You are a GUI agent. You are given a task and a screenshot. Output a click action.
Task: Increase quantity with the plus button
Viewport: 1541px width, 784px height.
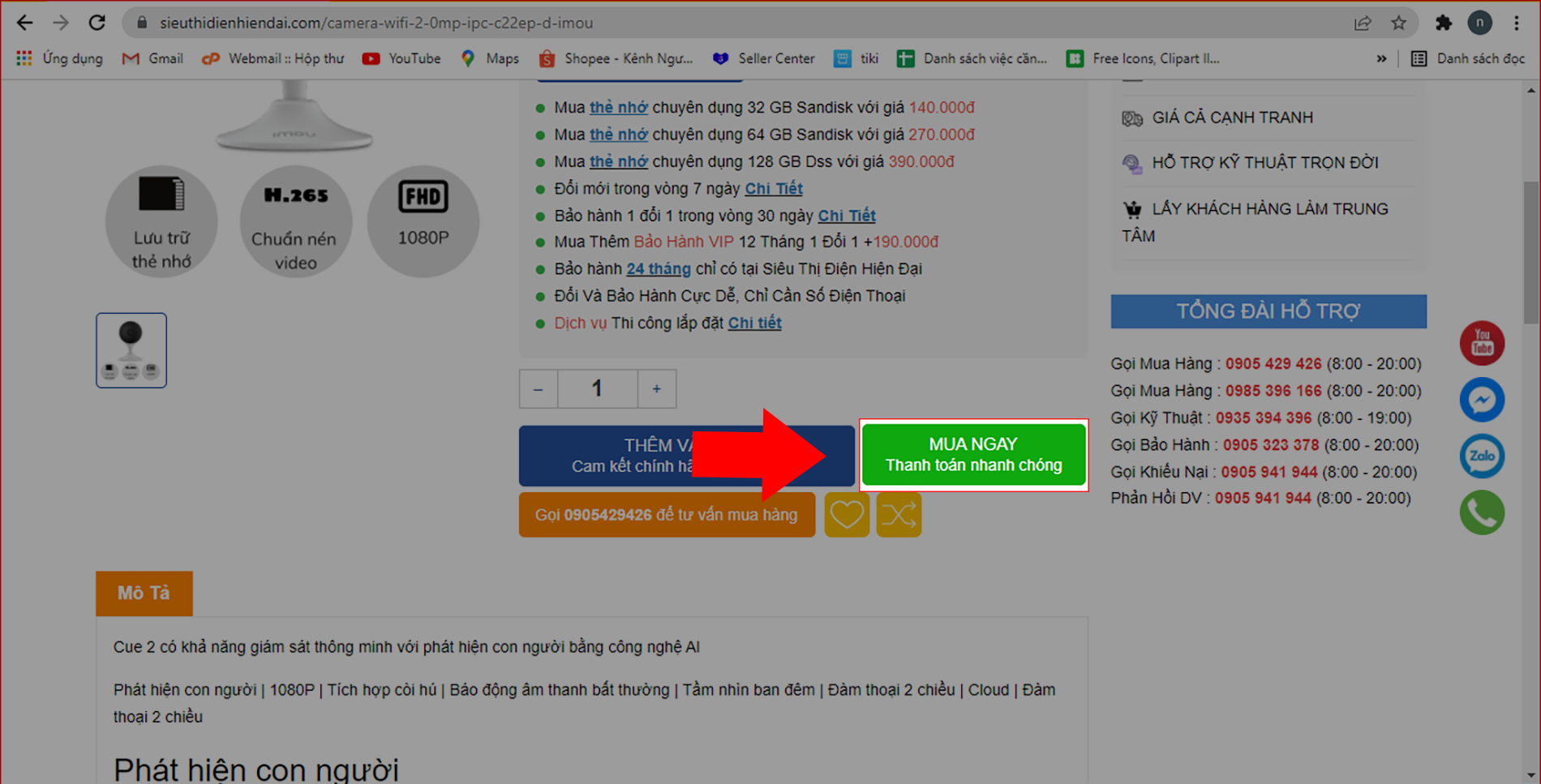[657, 389]
